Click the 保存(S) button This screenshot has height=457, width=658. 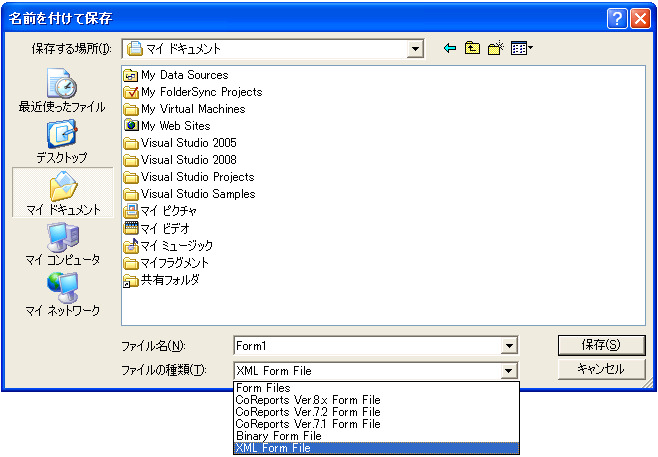pos(601,345)
